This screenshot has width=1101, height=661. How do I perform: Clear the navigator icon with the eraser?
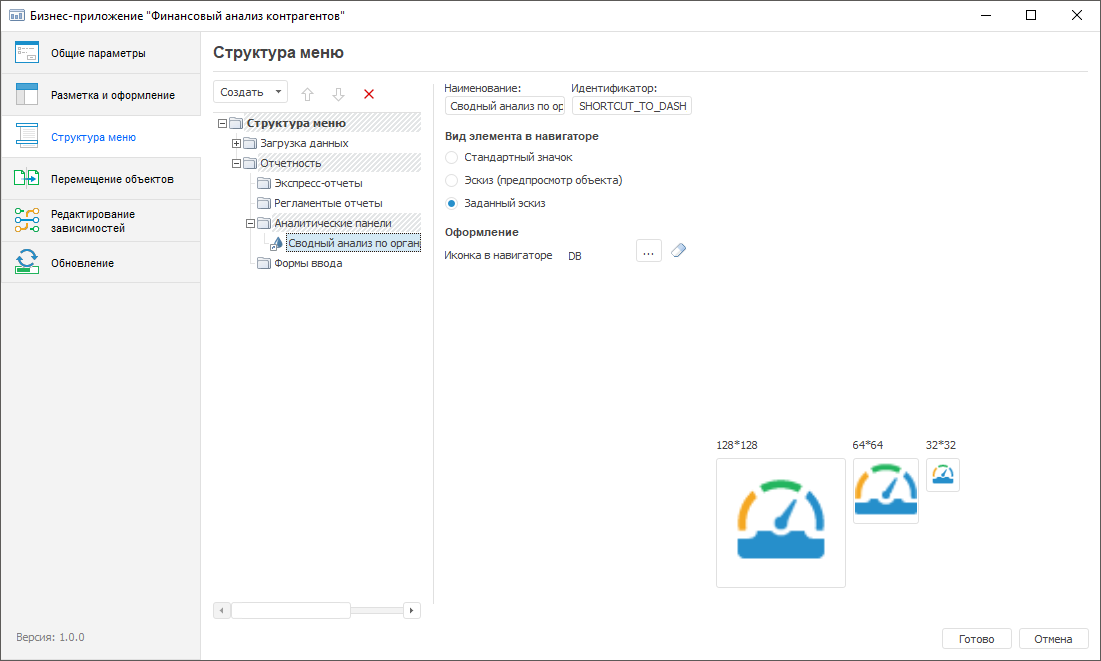(x=678, y=250)
